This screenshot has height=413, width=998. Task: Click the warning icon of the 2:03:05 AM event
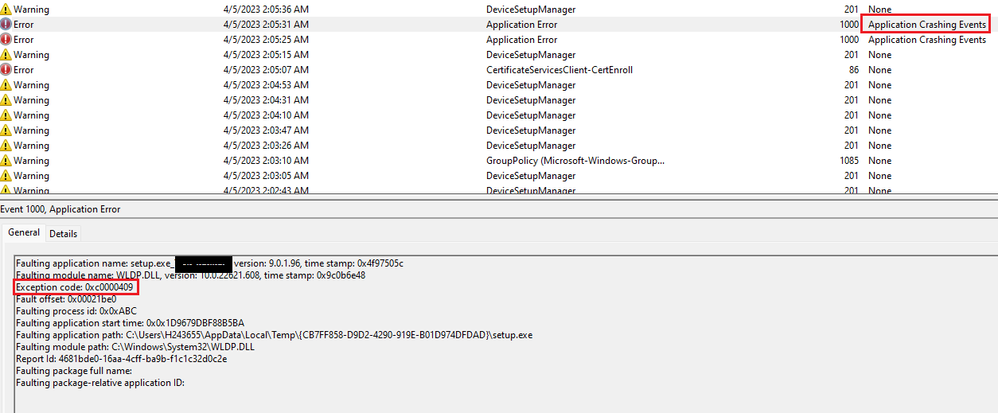[6, 176]
